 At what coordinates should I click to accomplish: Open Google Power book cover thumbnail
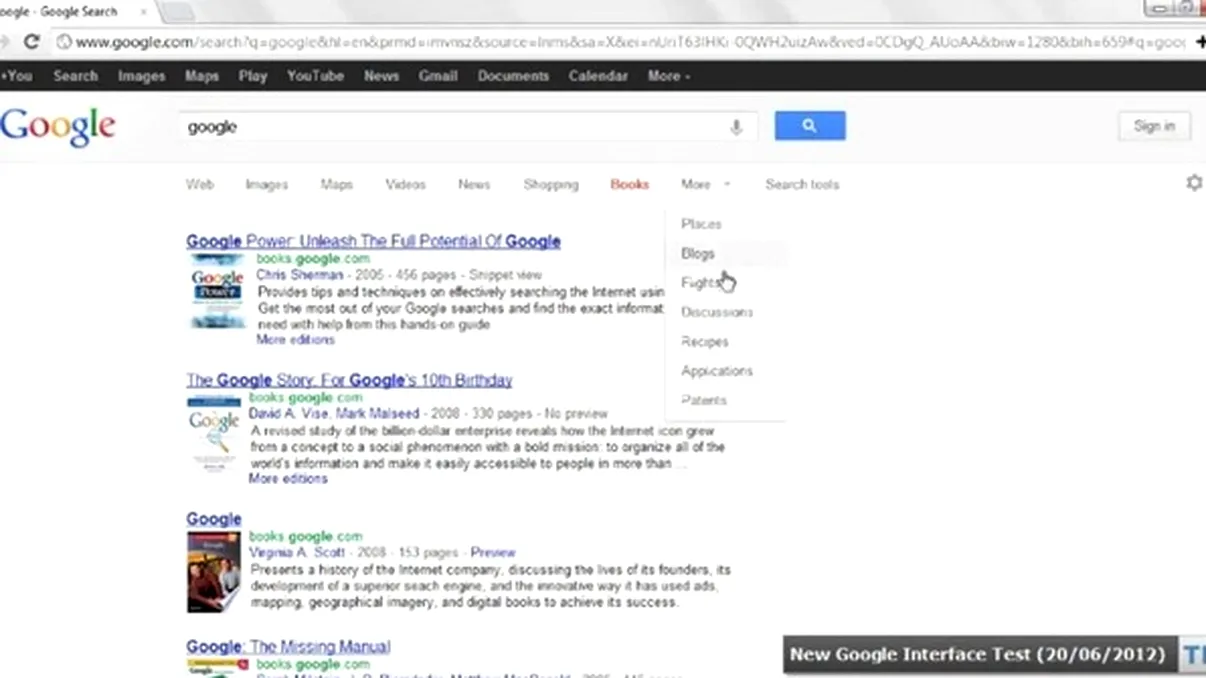point(217,292)
